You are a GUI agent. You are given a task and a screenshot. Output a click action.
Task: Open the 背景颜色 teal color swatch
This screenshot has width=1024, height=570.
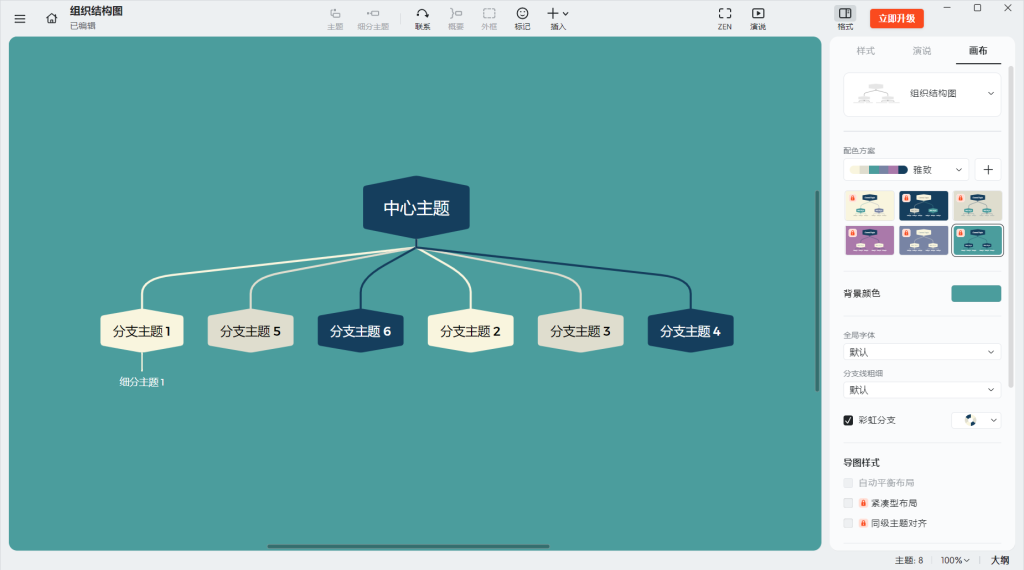[976, 294]
